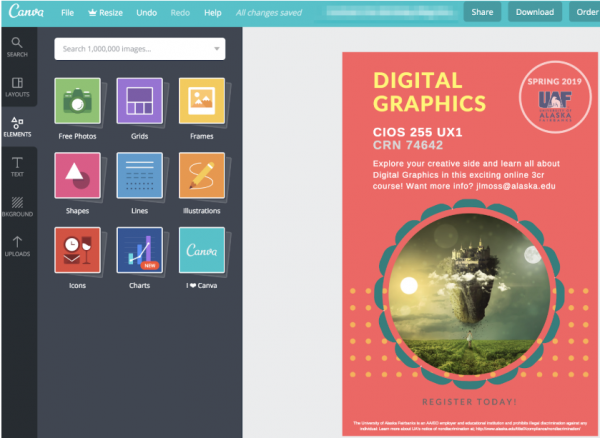Switch to the Layouts sidebar tab
Screen dimensions: 600x438
[18, 87]
